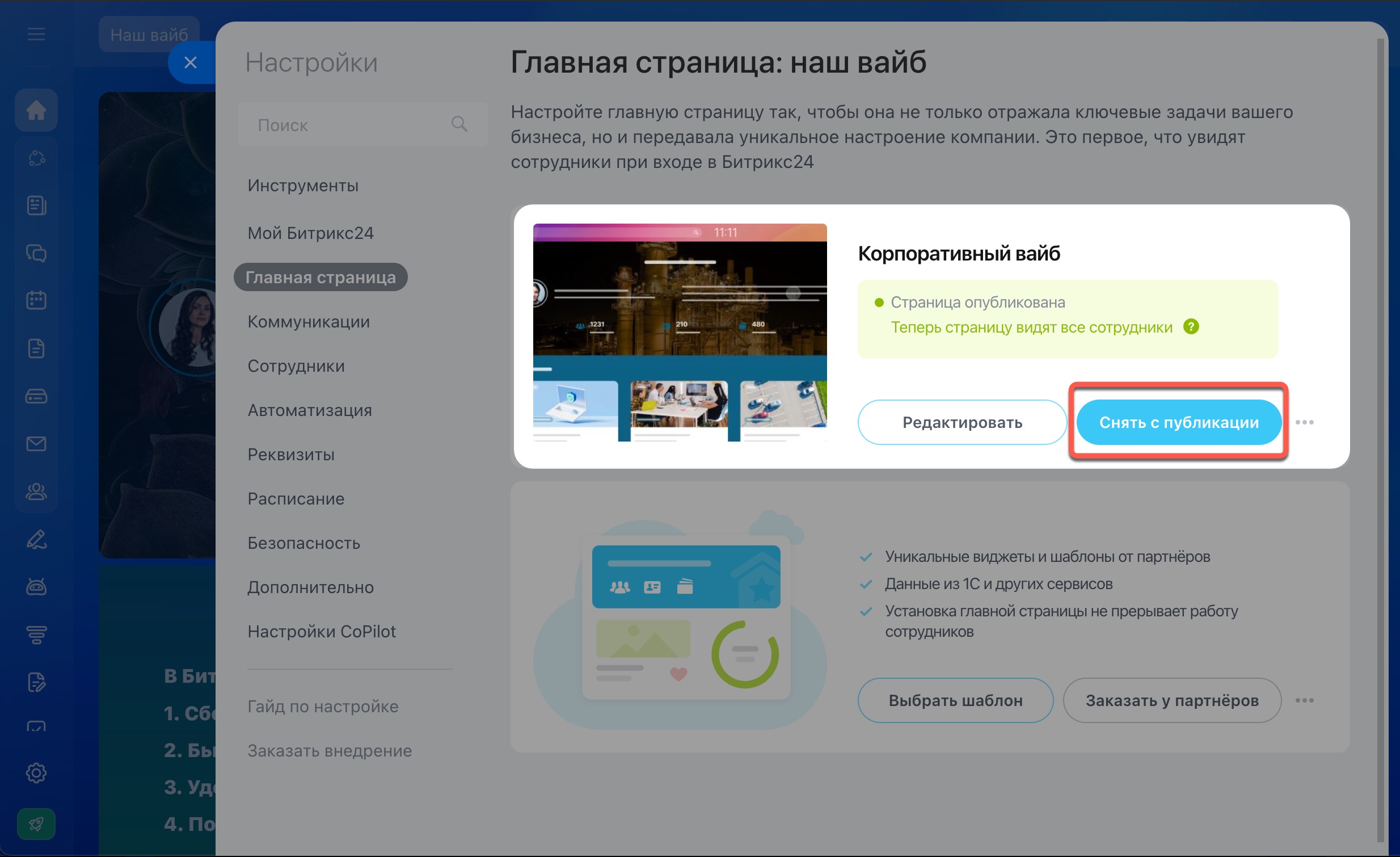This screenshot has width=1400, height=857.
Task: Open the people group icon in the sidebar
Action: click(x=36, y=491)
